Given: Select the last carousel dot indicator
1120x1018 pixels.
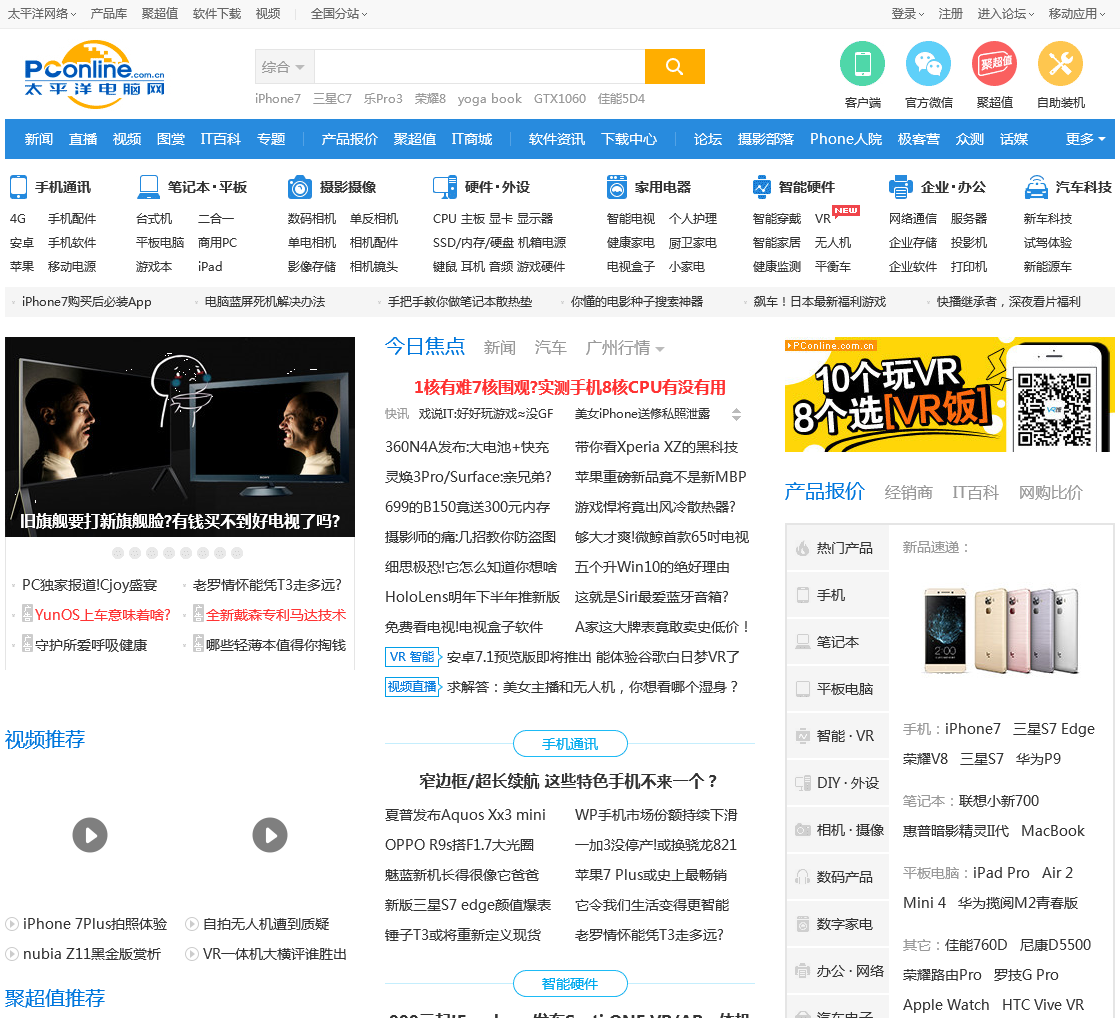Looking at the screenshot, I should coord(237,553).
